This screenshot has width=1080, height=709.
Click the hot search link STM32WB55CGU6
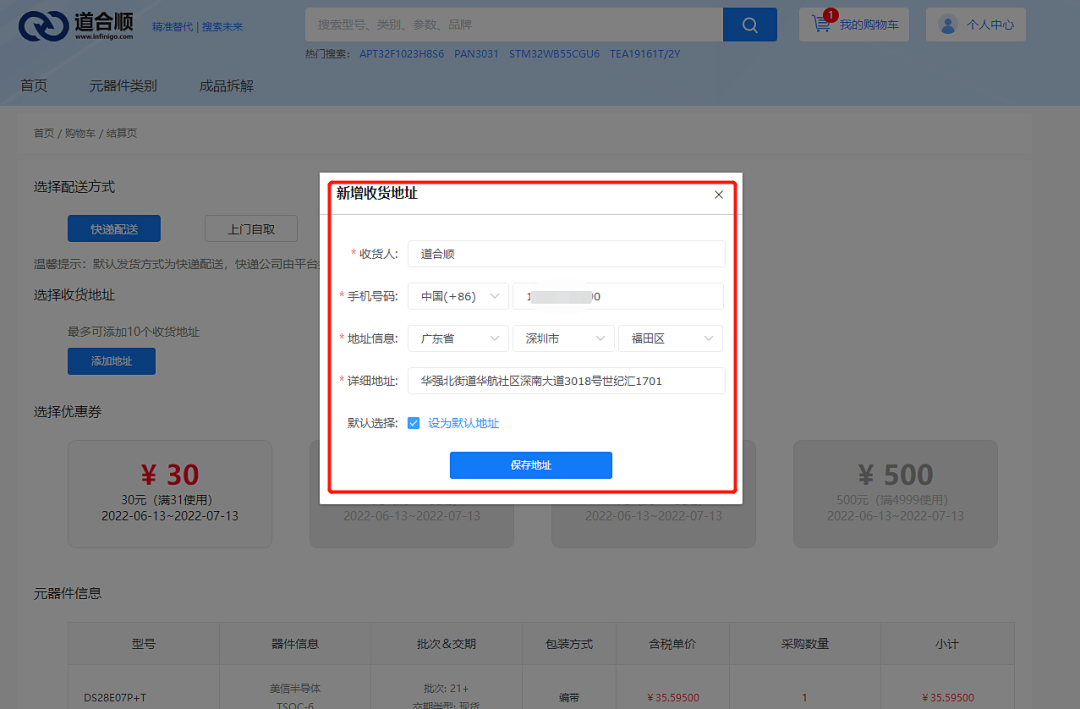coord(553,52)
